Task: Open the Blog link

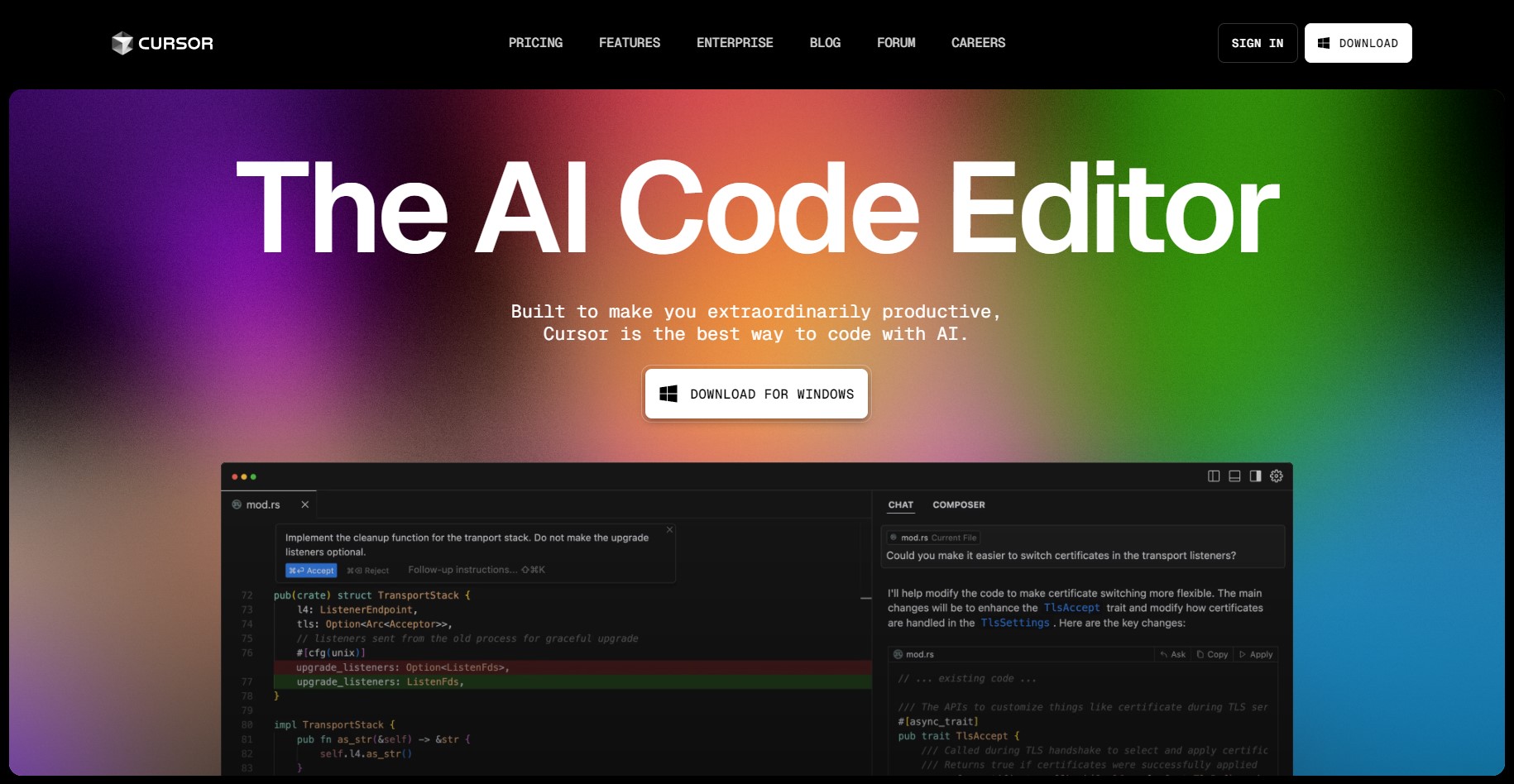Action: point(825,43)
